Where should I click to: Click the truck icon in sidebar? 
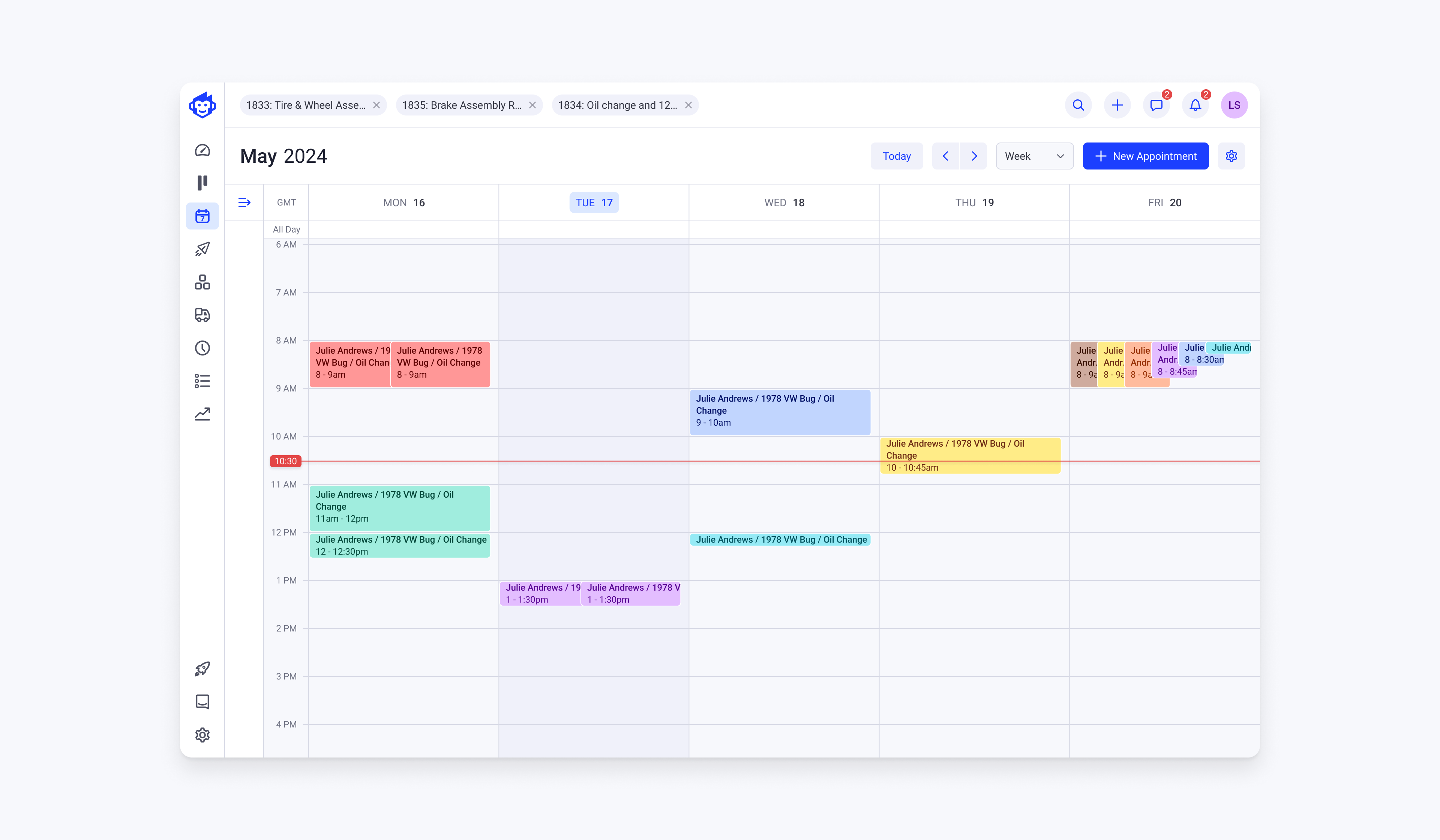(x=202, y=315)
